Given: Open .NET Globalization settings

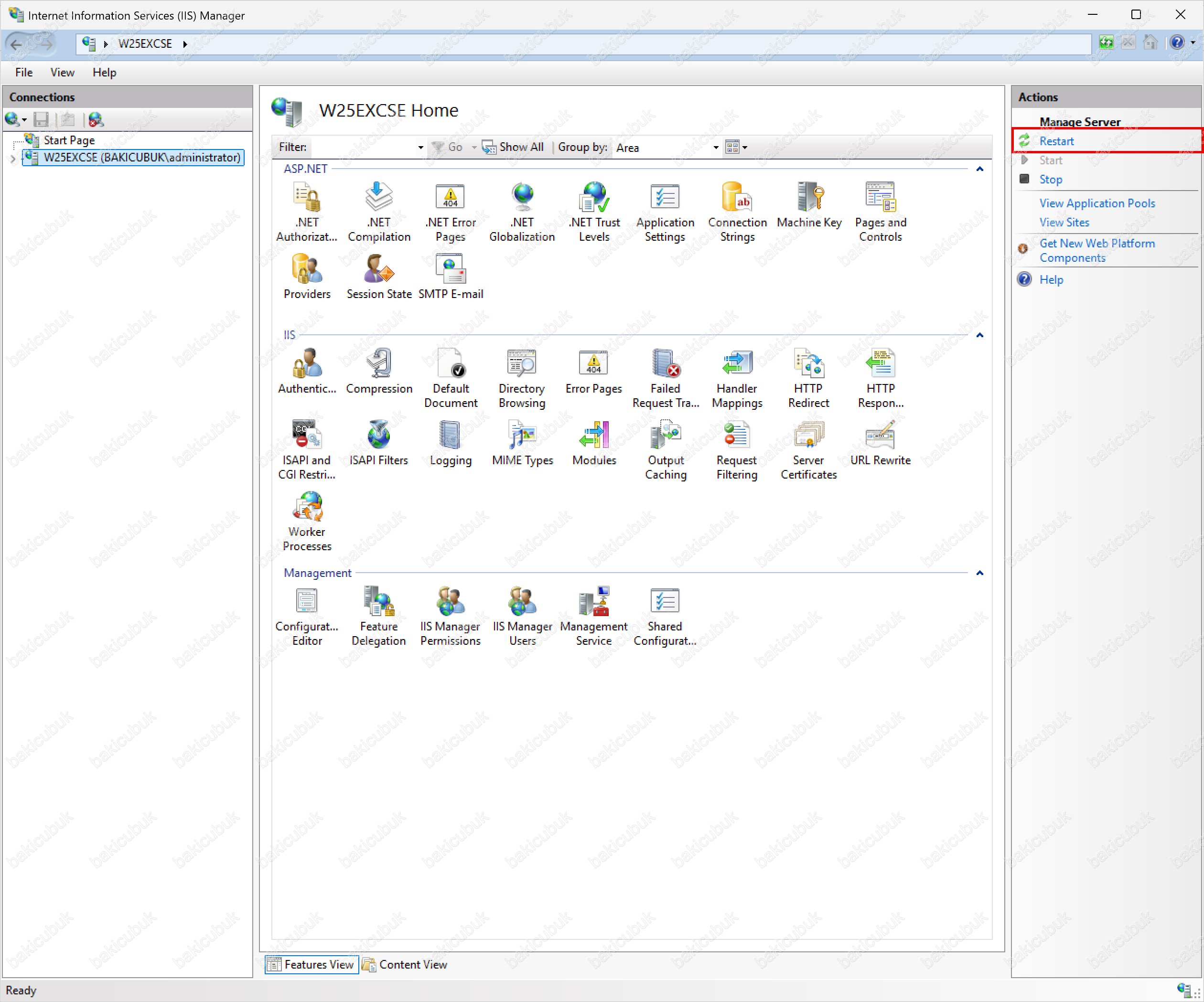Looking at the screenshot, I should click(522, 212).
